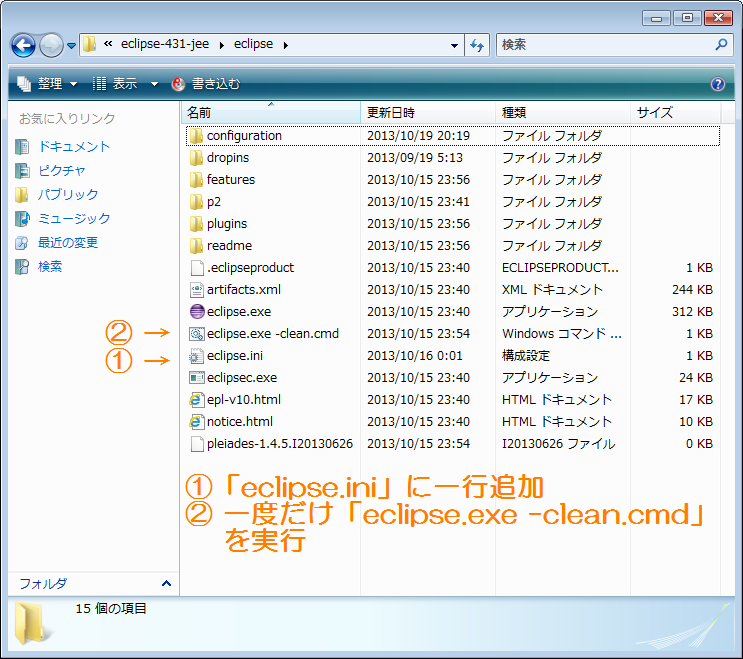Open the ピクチャ favorite link
The height and width of the screenshot is (659, 743).
click(x=62, y=171)
